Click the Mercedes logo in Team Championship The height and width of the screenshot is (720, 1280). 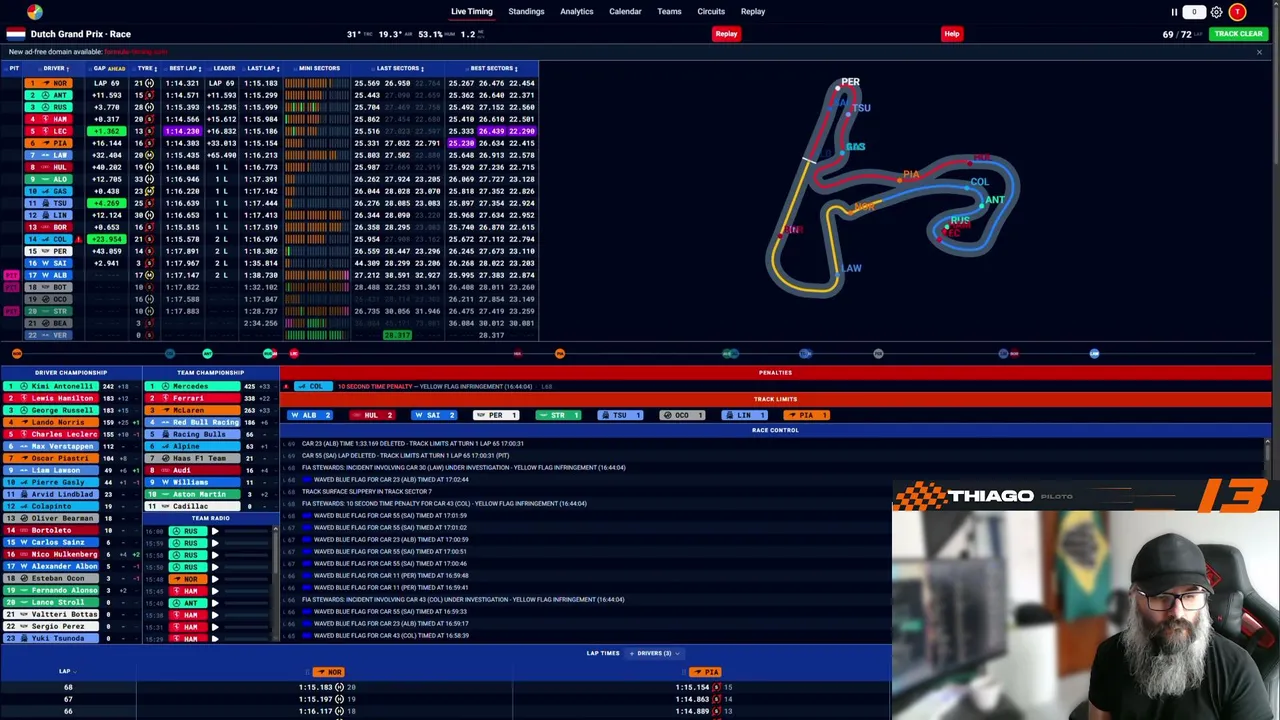(x=166, y=386)
